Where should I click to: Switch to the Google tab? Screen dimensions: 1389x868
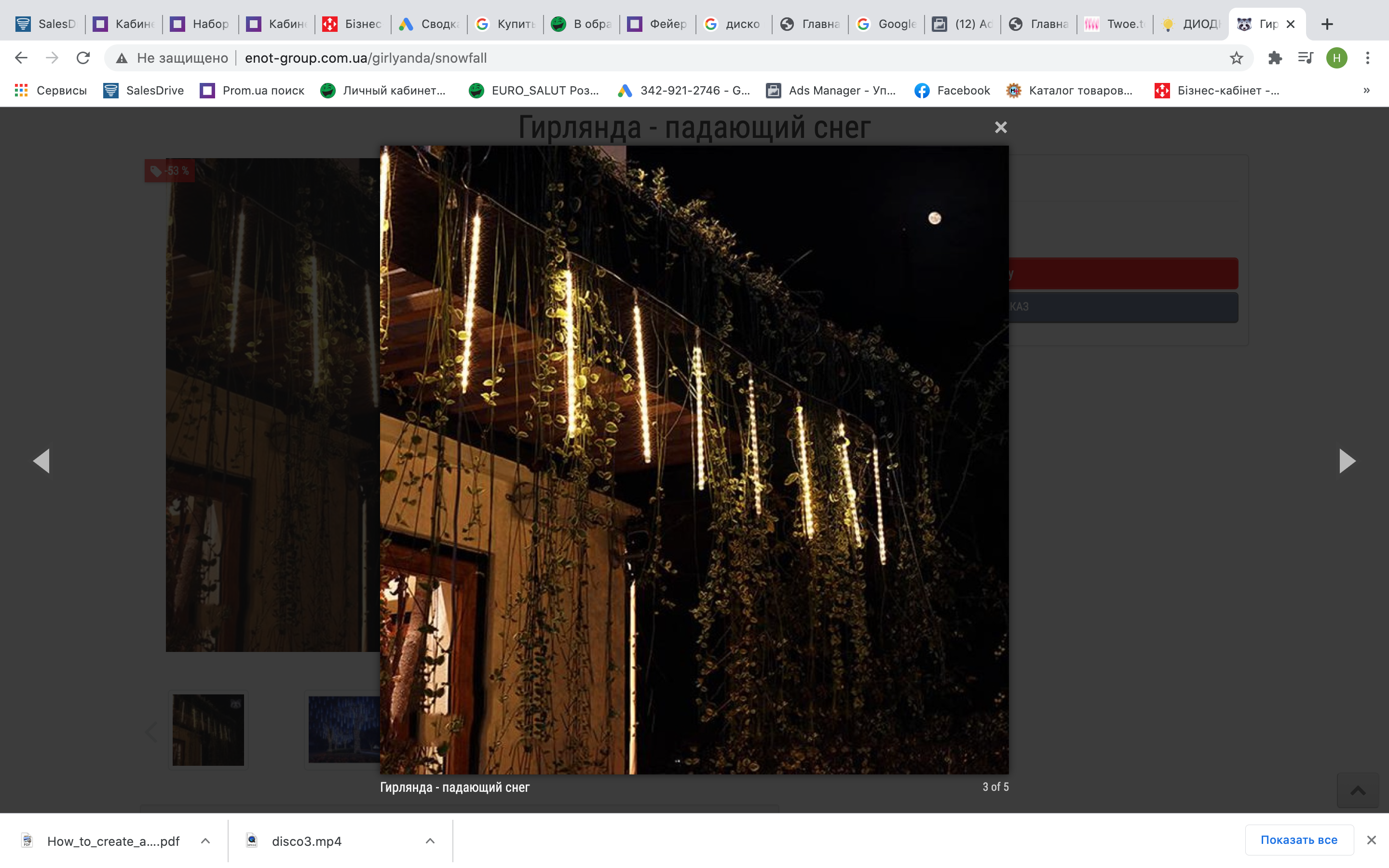[x=886, y=24]
